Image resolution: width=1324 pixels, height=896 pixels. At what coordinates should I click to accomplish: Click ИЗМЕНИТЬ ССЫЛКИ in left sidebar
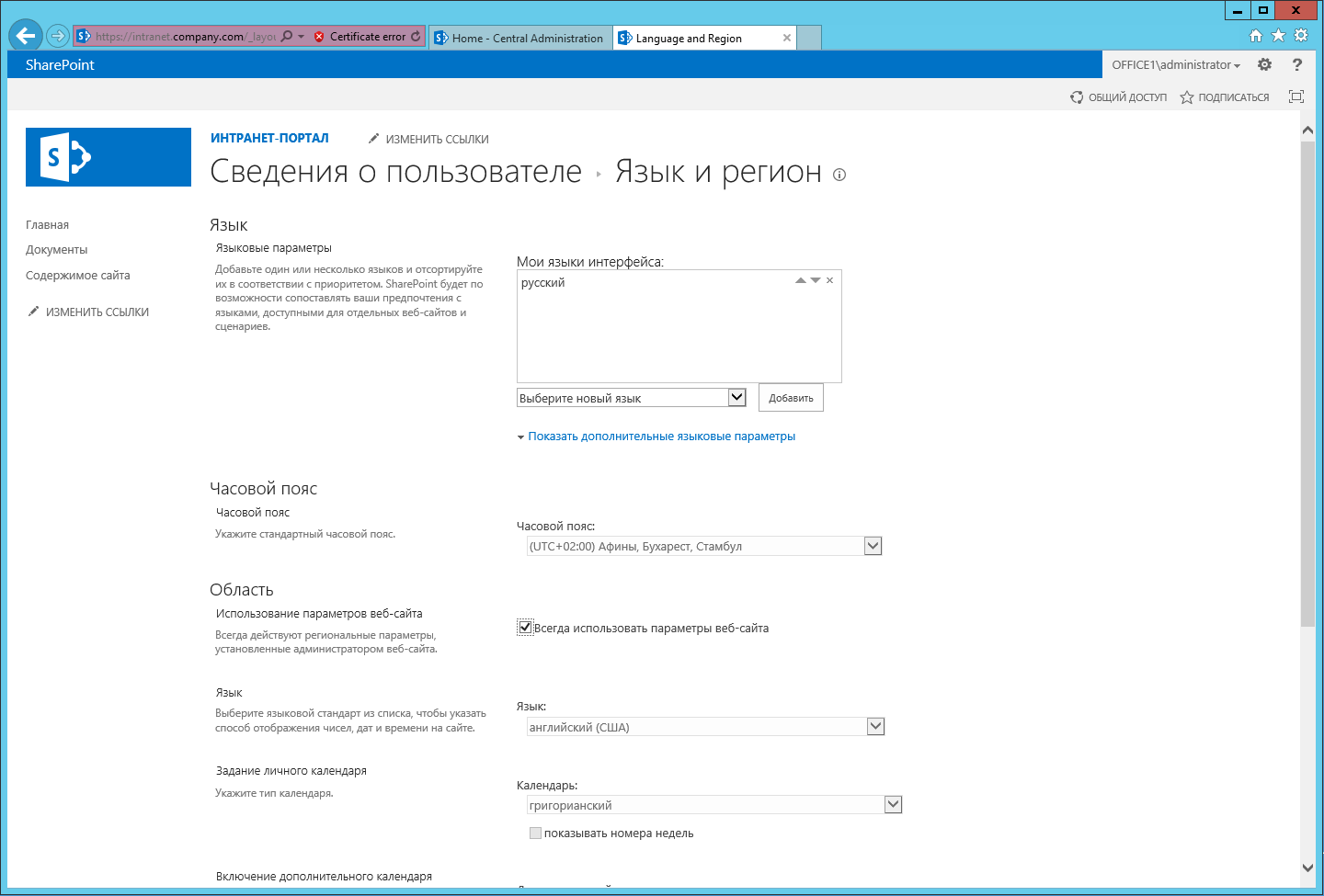[88, 312]
